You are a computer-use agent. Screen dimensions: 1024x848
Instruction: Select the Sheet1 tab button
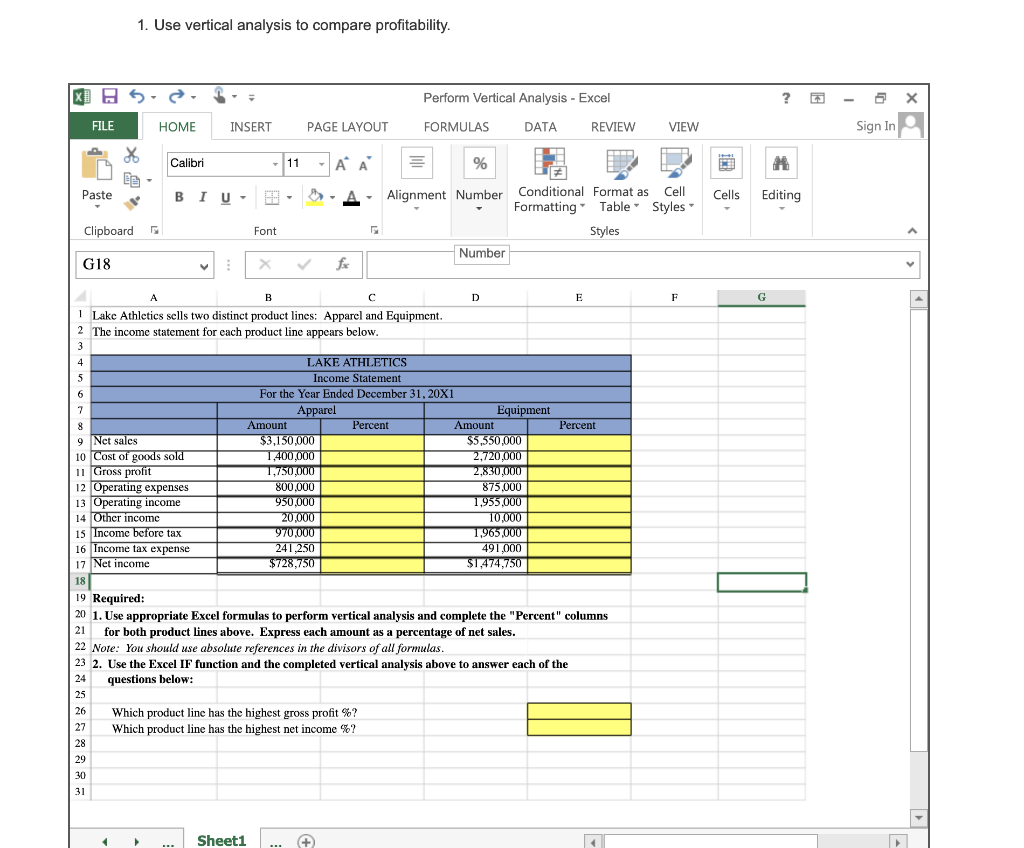click(221, 840)
